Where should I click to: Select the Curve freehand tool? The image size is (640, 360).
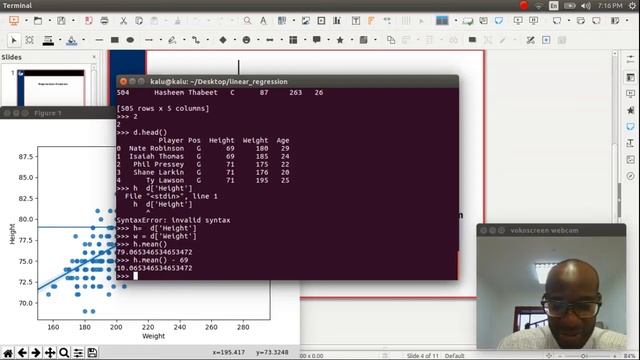click(x=172, y=40)
